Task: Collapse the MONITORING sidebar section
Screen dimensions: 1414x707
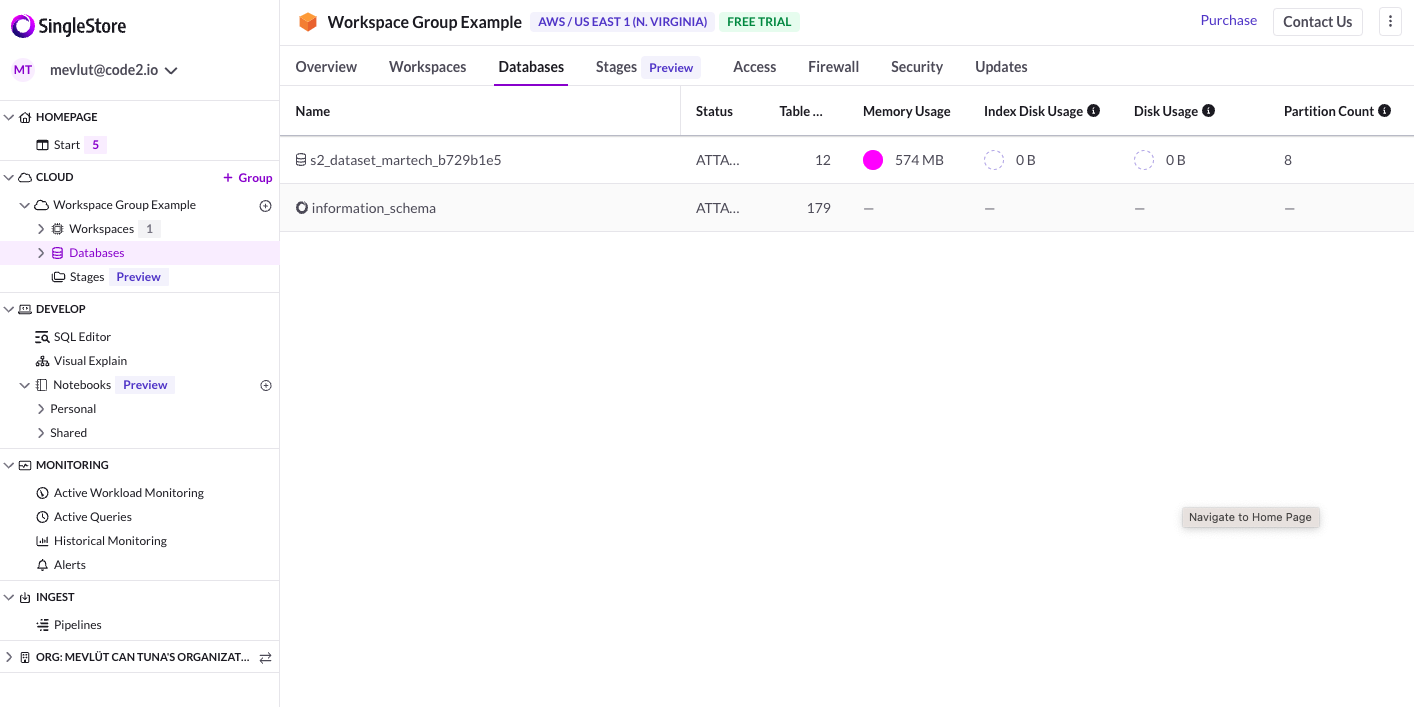Action: coord(9,465)
